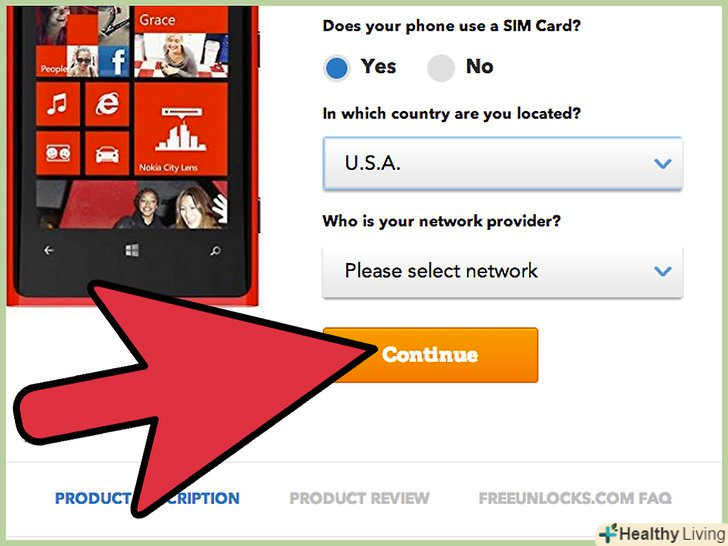The image size is (728, 546).
Task: Open the FreeUnlocks.com FAQ tab
Action: [x=575, y=498]
